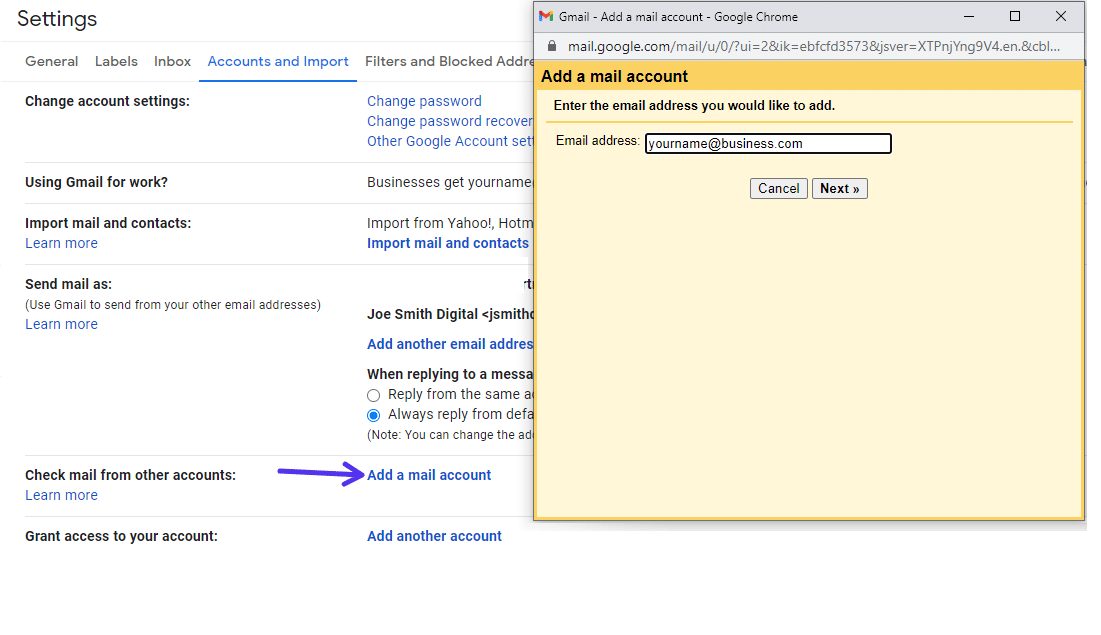Click the Email address input field

(767, 143)
